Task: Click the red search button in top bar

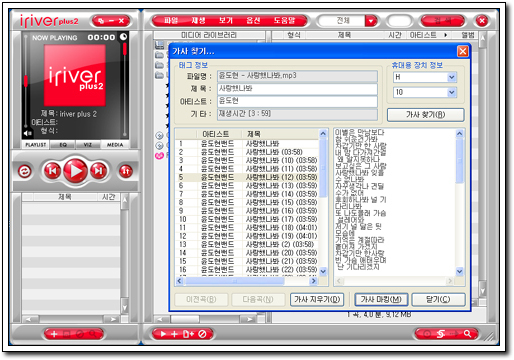Action: coord(443,21)
